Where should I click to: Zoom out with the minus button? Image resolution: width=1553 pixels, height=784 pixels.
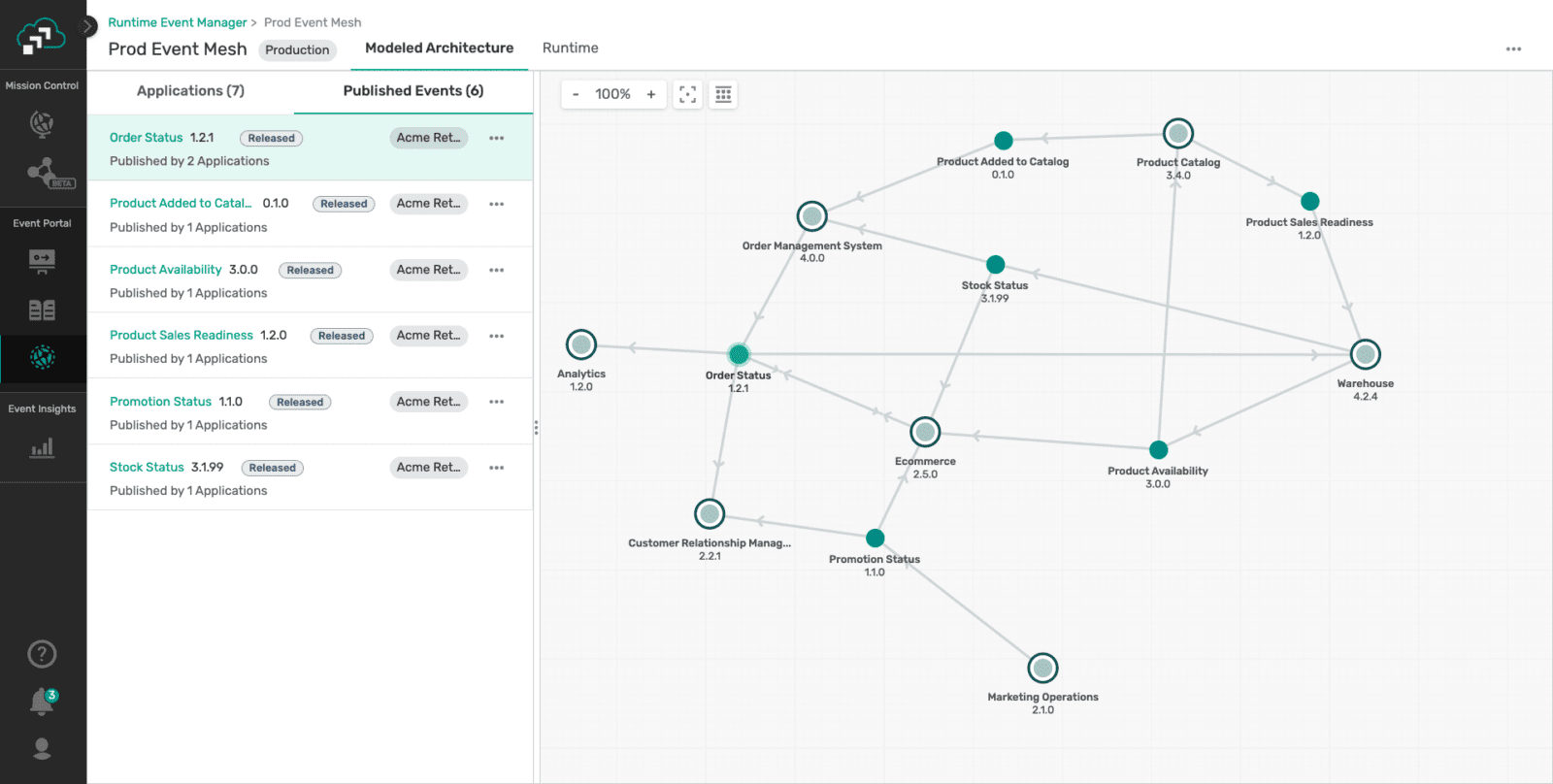click(576, 94)
